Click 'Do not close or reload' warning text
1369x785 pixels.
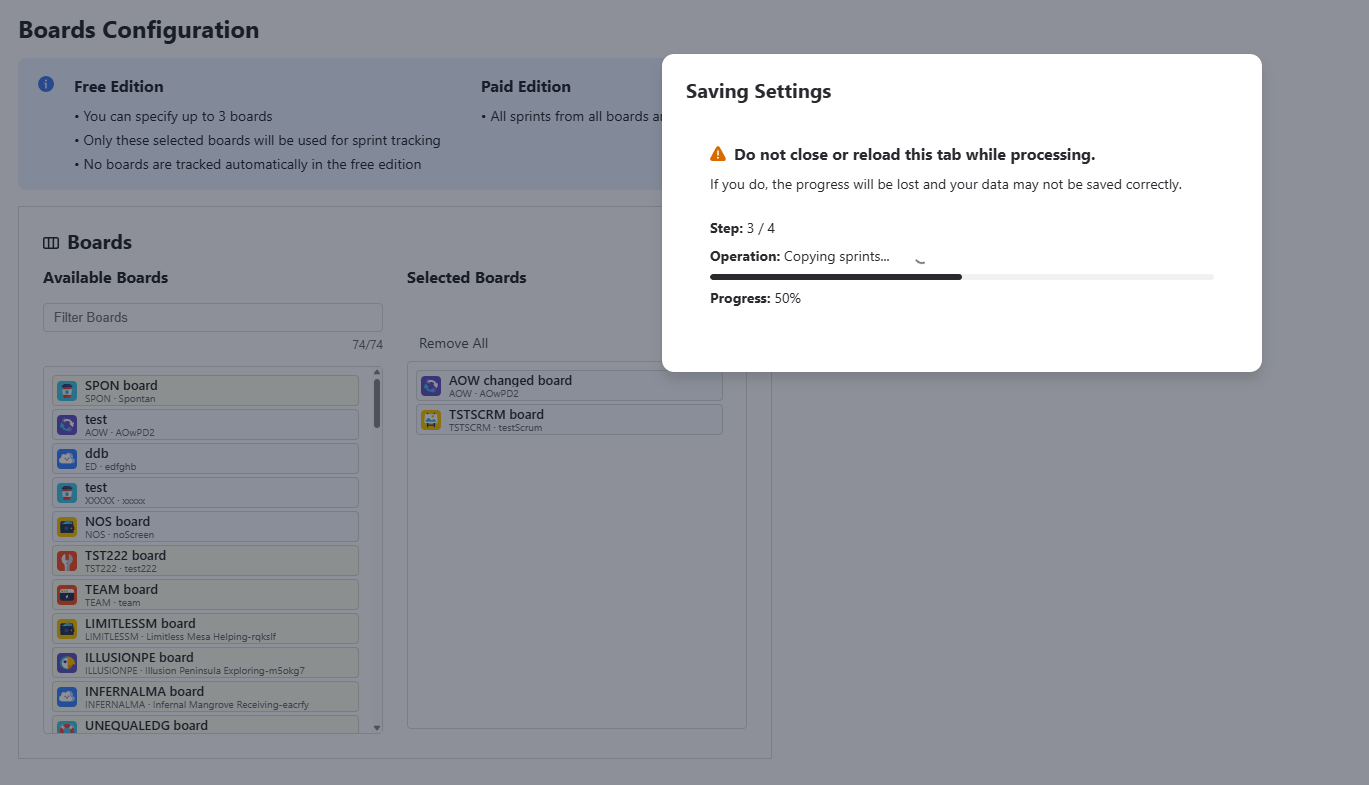coord(914,155)
